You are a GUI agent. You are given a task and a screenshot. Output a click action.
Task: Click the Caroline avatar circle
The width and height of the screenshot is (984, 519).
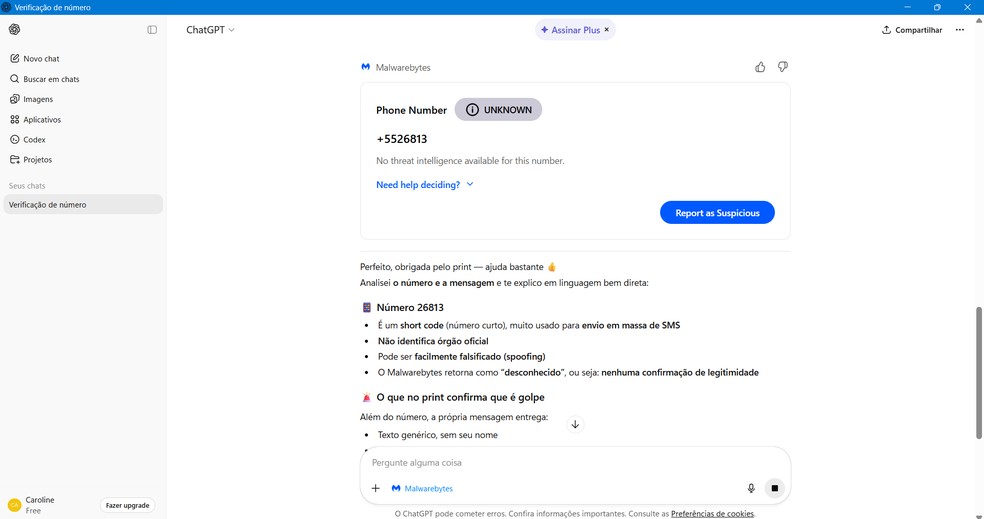pyautogui.click(x=14, y=505)
